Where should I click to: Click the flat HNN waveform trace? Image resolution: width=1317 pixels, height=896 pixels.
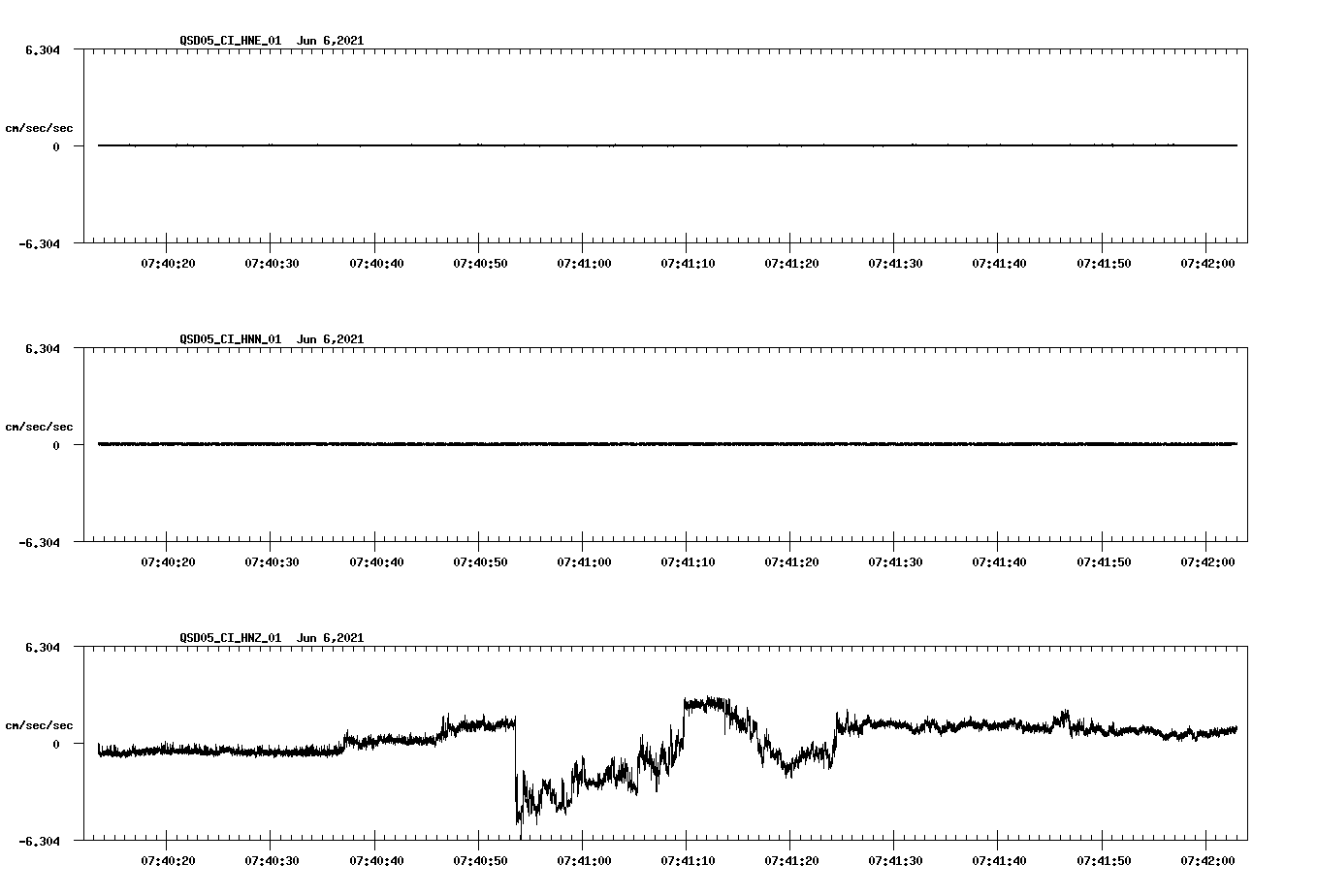point(667,444)
